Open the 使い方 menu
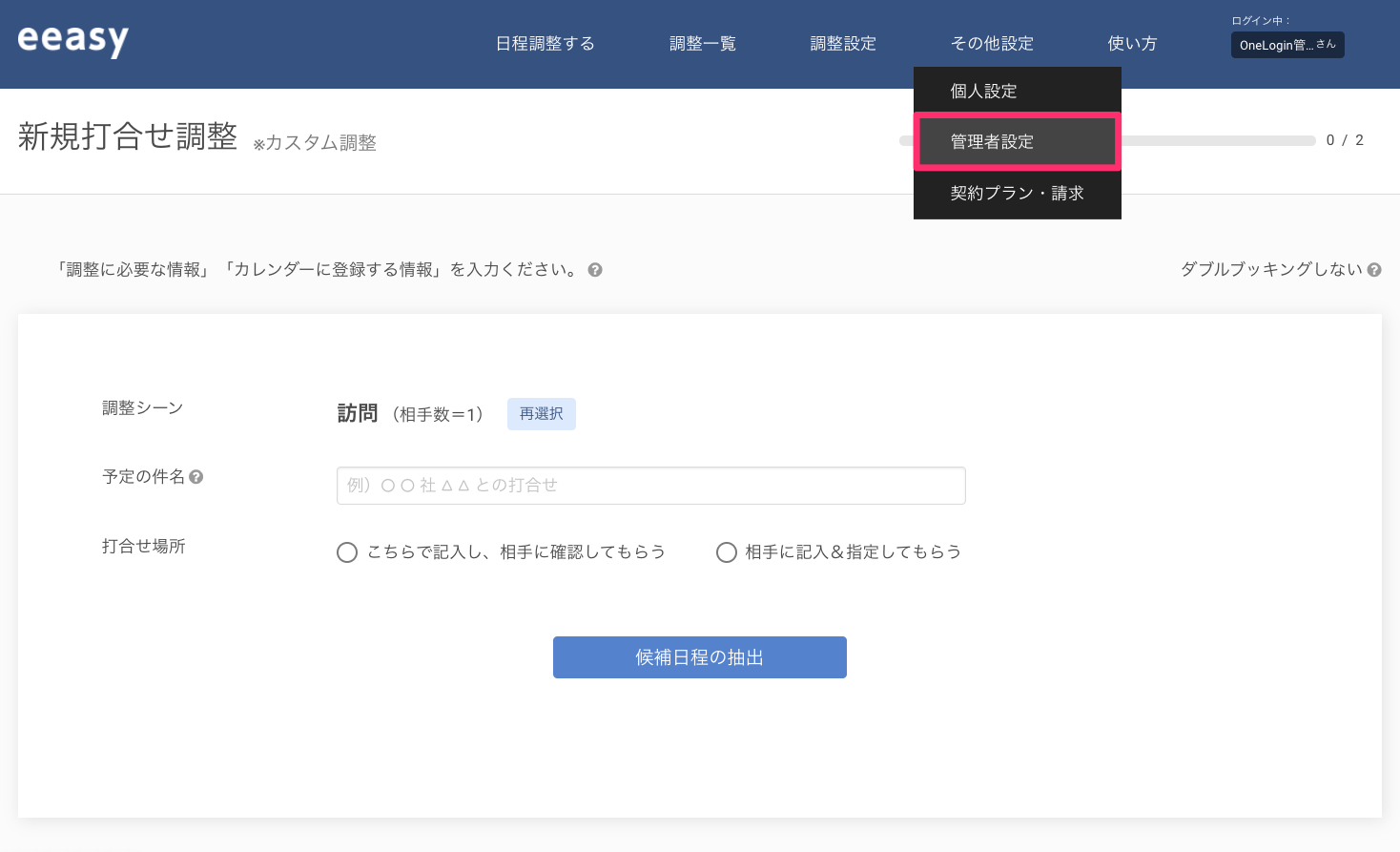 [1132, 44]
